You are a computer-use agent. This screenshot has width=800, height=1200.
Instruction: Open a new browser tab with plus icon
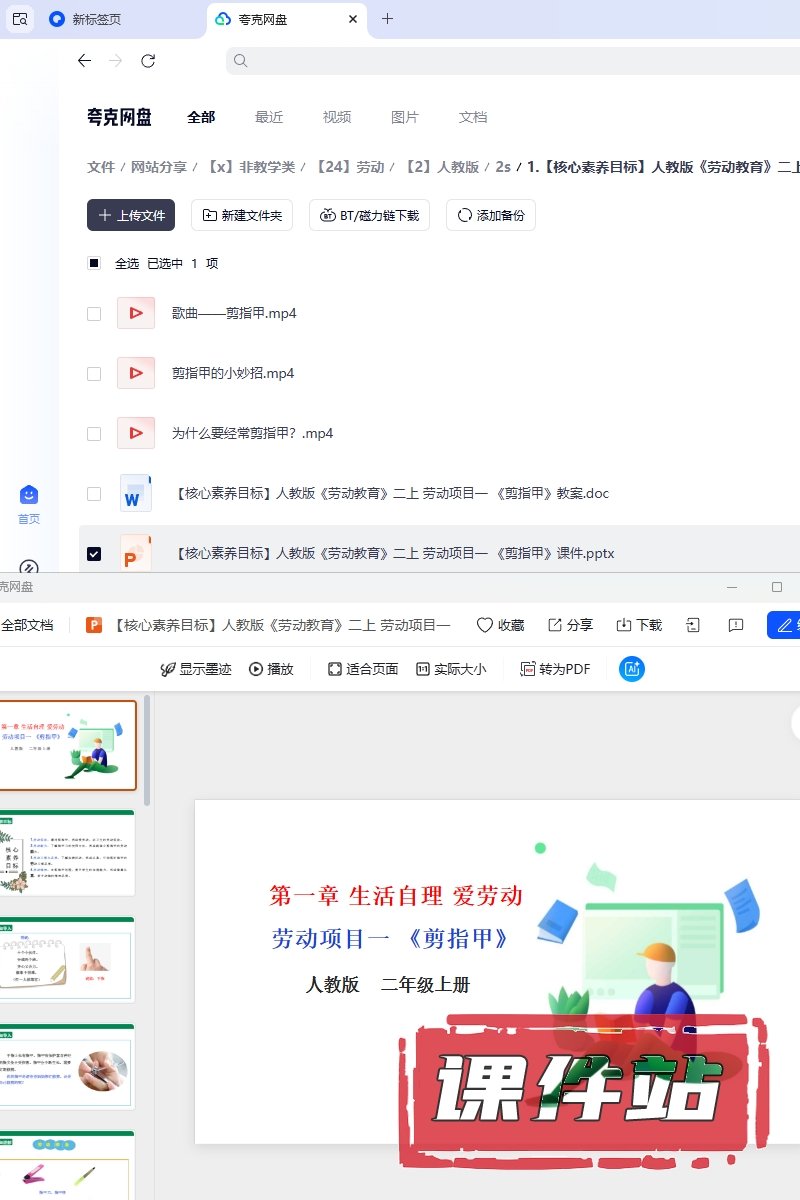click(388, 19)
